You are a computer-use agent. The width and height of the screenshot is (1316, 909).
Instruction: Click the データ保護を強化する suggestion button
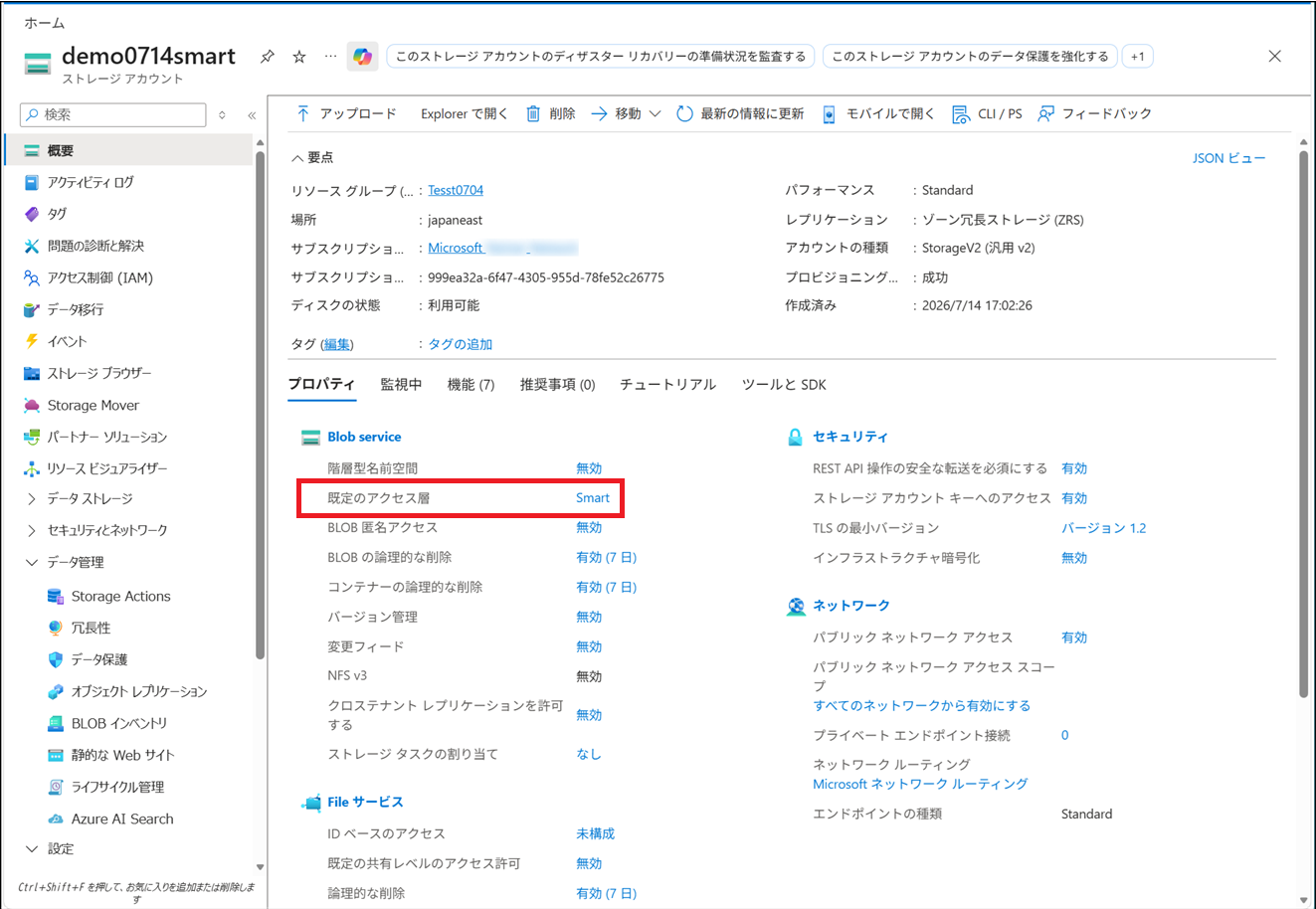pyautogui.click(x=970, y=57)
